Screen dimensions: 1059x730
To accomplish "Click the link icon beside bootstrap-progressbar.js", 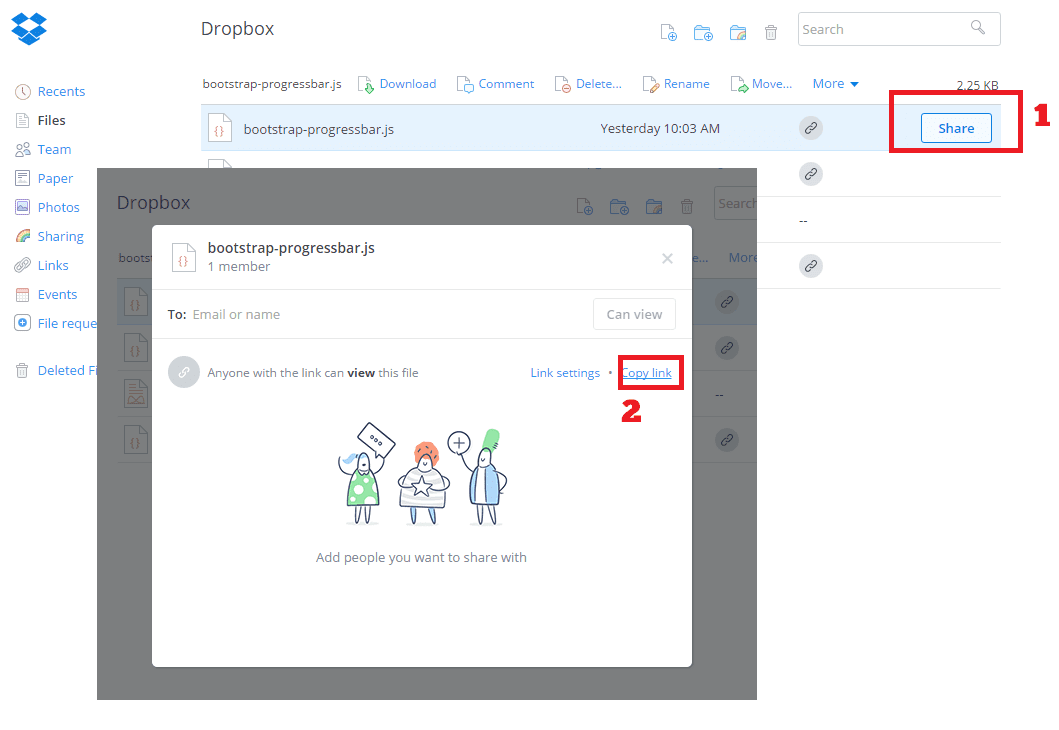I will click(x=810, y=128).
